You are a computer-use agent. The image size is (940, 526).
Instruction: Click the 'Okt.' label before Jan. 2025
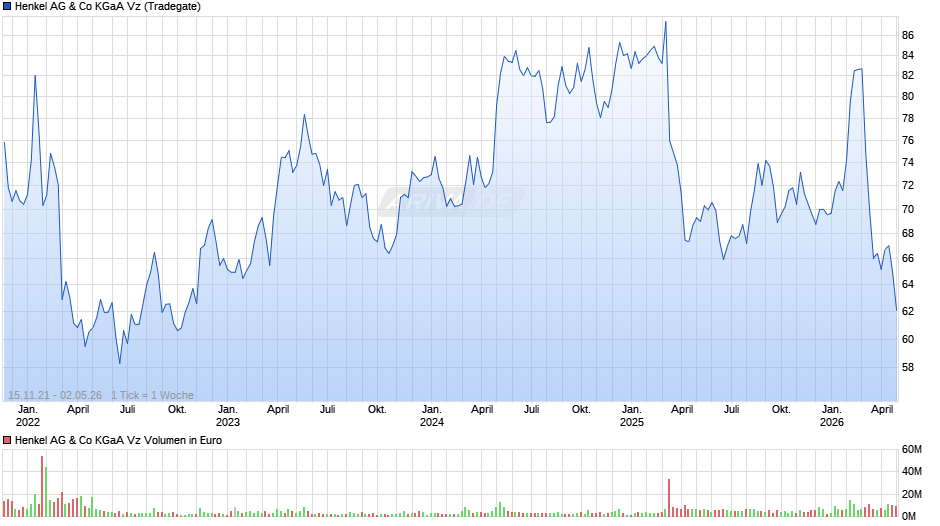pos(582,410)
